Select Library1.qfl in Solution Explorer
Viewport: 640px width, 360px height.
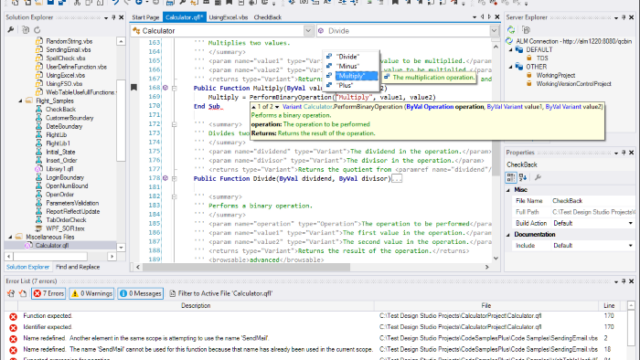click(x=60, y=169)
